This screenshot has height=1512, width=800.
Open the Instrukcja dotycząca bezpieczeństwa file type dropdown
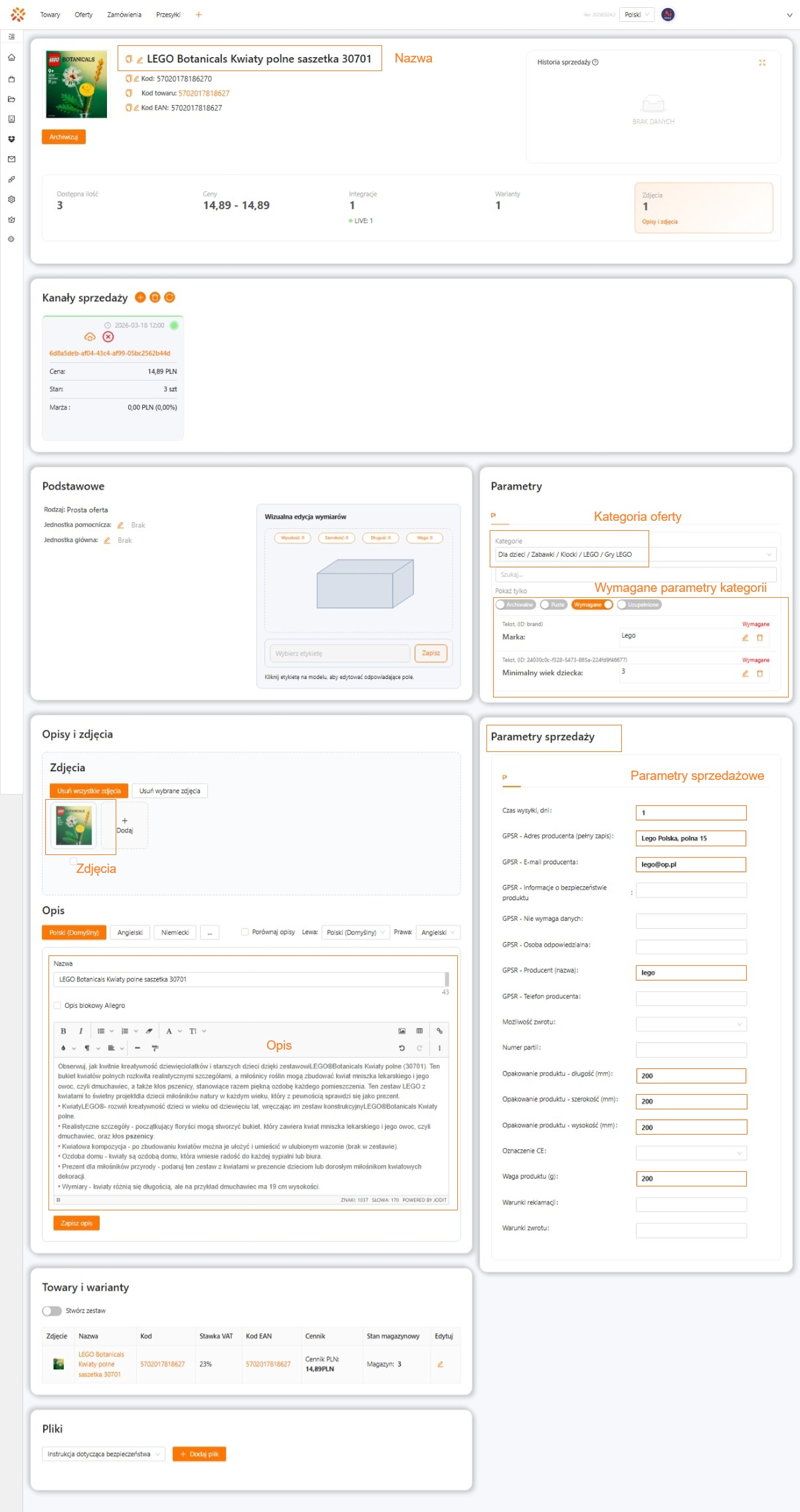pos(103,1454)
